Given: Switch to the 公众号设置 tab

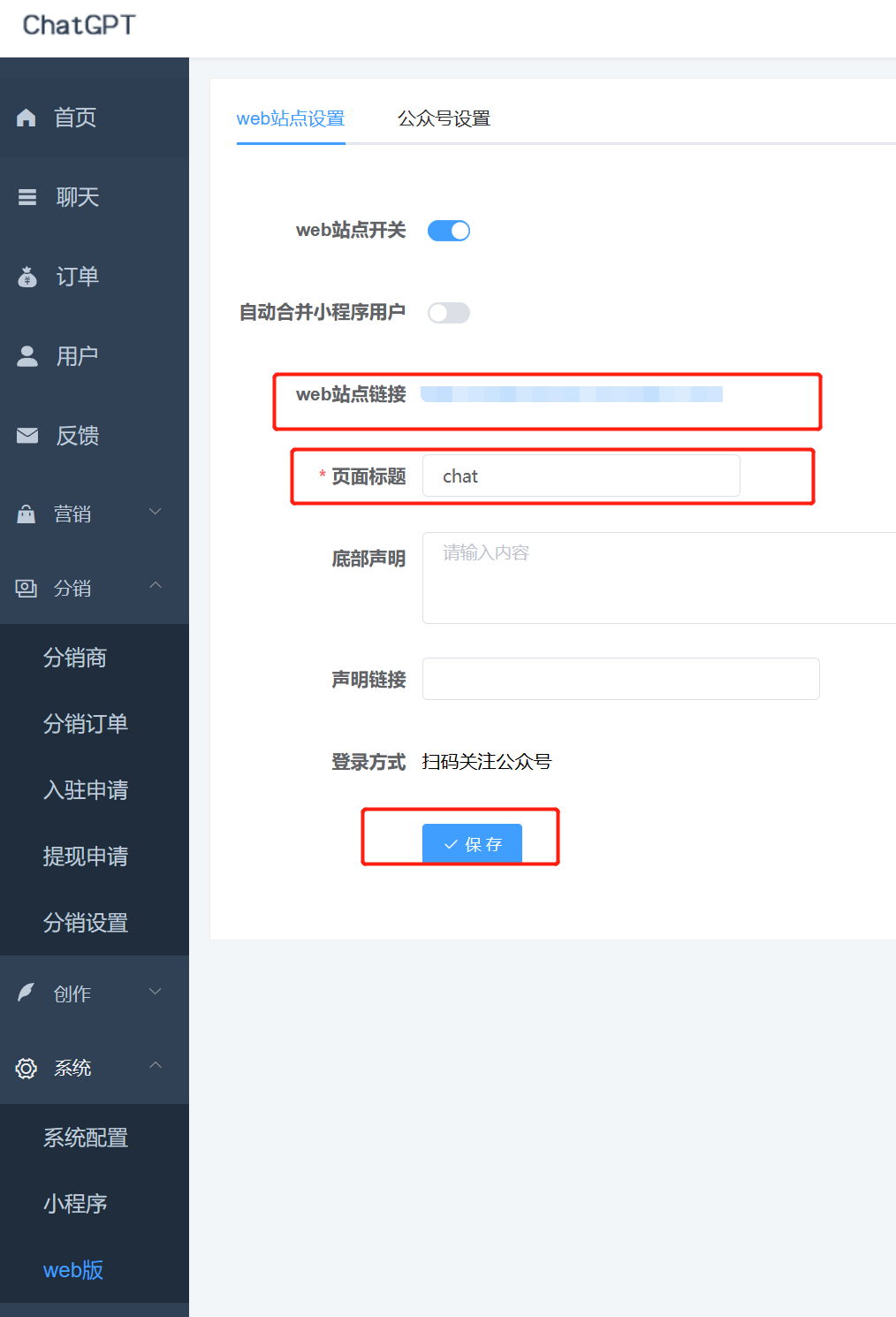Looking at the screenshot, I should tap(444, 118).
